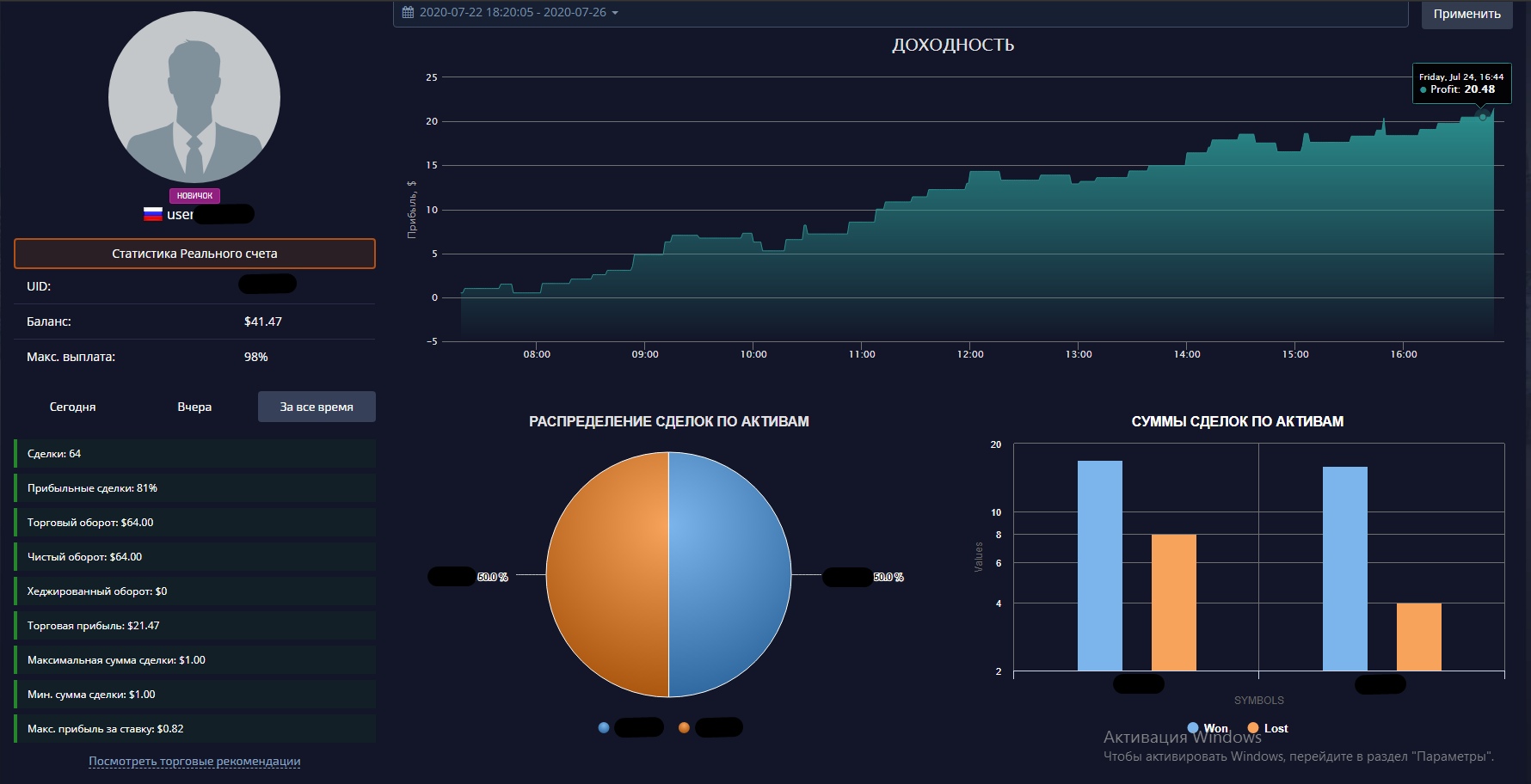1531x784 pixels.
Task: Click the Торговая прибыль: $21.47 row
Action: [195, 626]
